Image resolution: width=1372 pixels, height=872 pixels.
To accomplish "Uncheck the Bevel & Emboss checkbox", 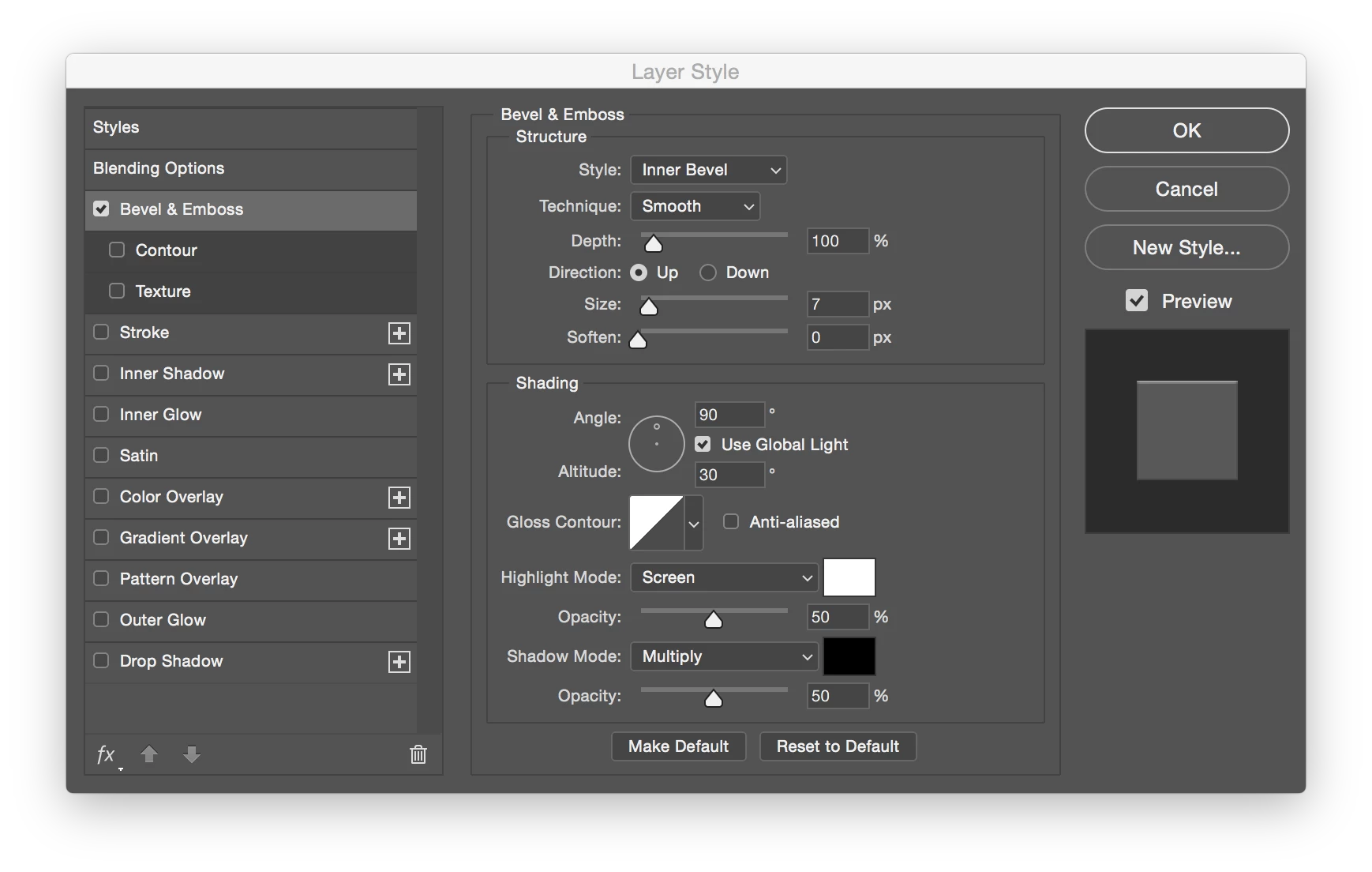I will click(101, 209).
